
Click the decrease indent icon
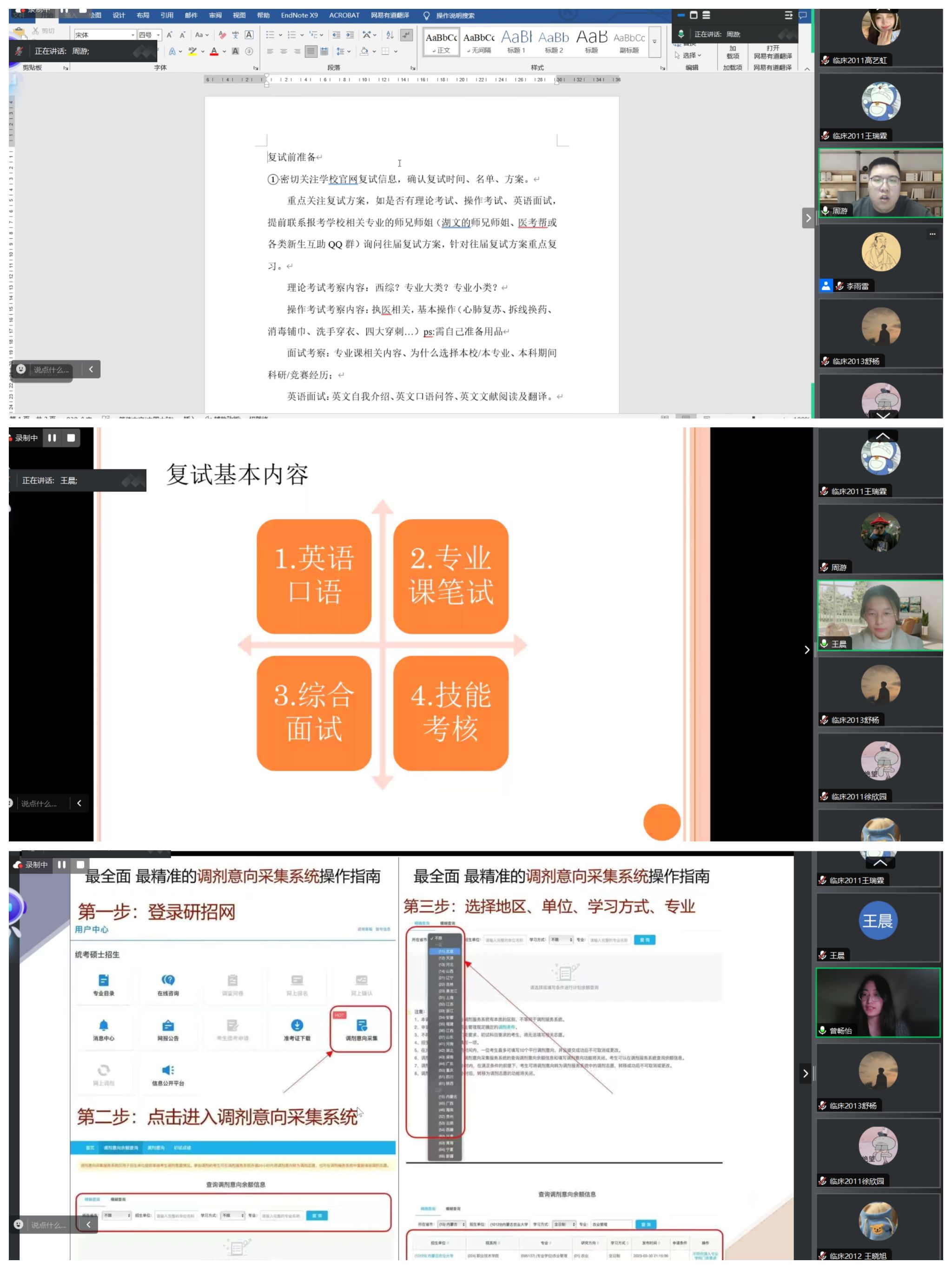(336, 35)
